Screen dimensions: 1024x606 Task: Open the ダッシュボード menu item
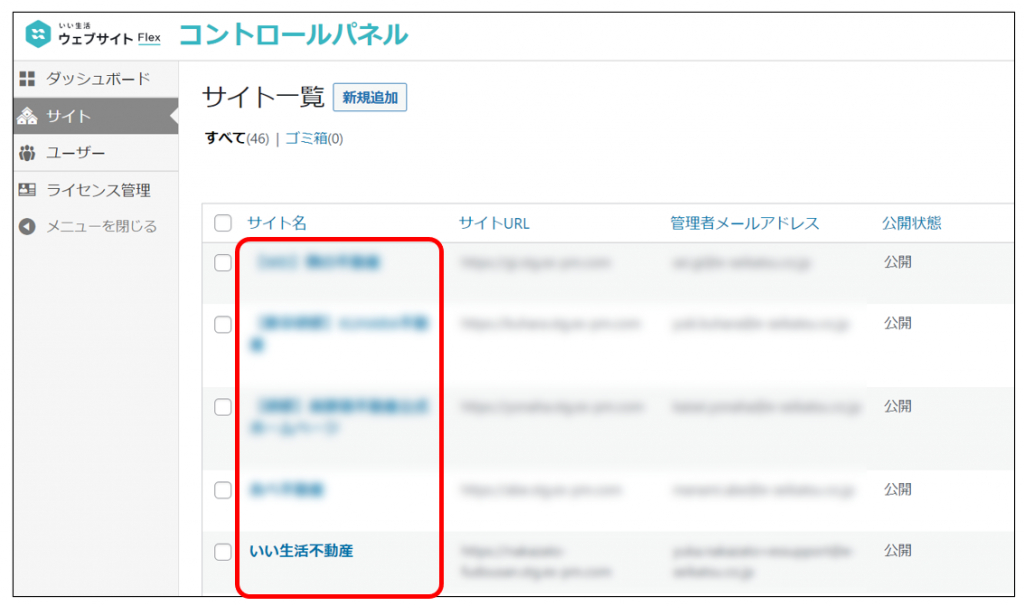(x=98, y=78)
